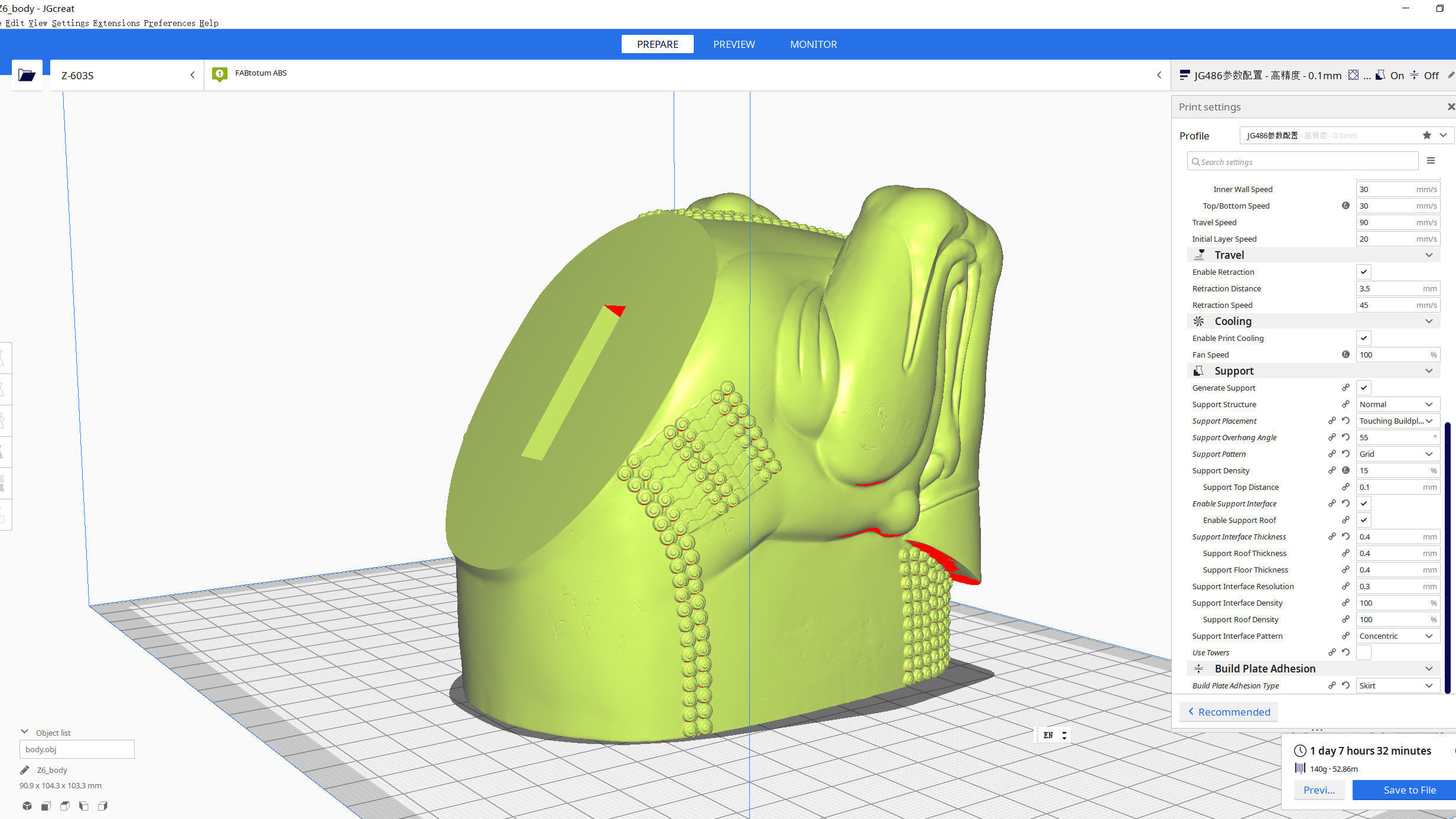Open settings visibility hamburger menu
This screenshot has width=1456, height=819.
1431,161
